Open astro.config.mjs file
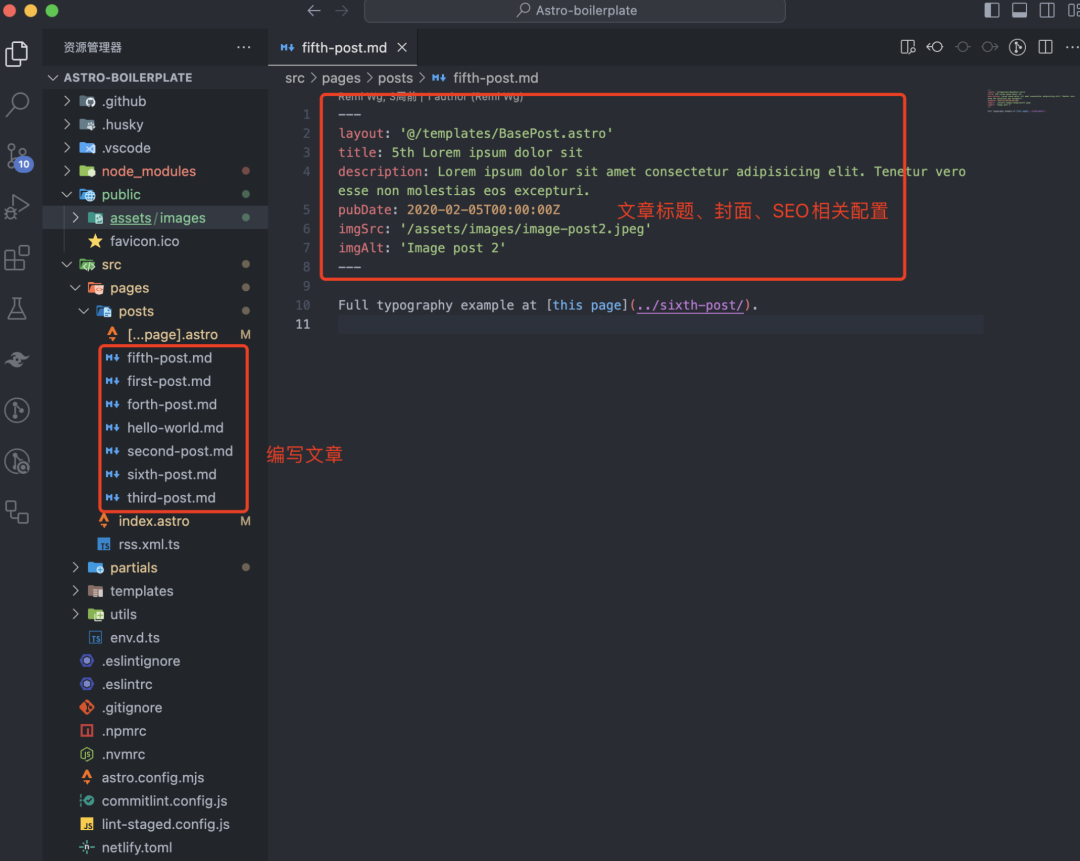Screen dimensions: 1080x861 pos(152,778)
